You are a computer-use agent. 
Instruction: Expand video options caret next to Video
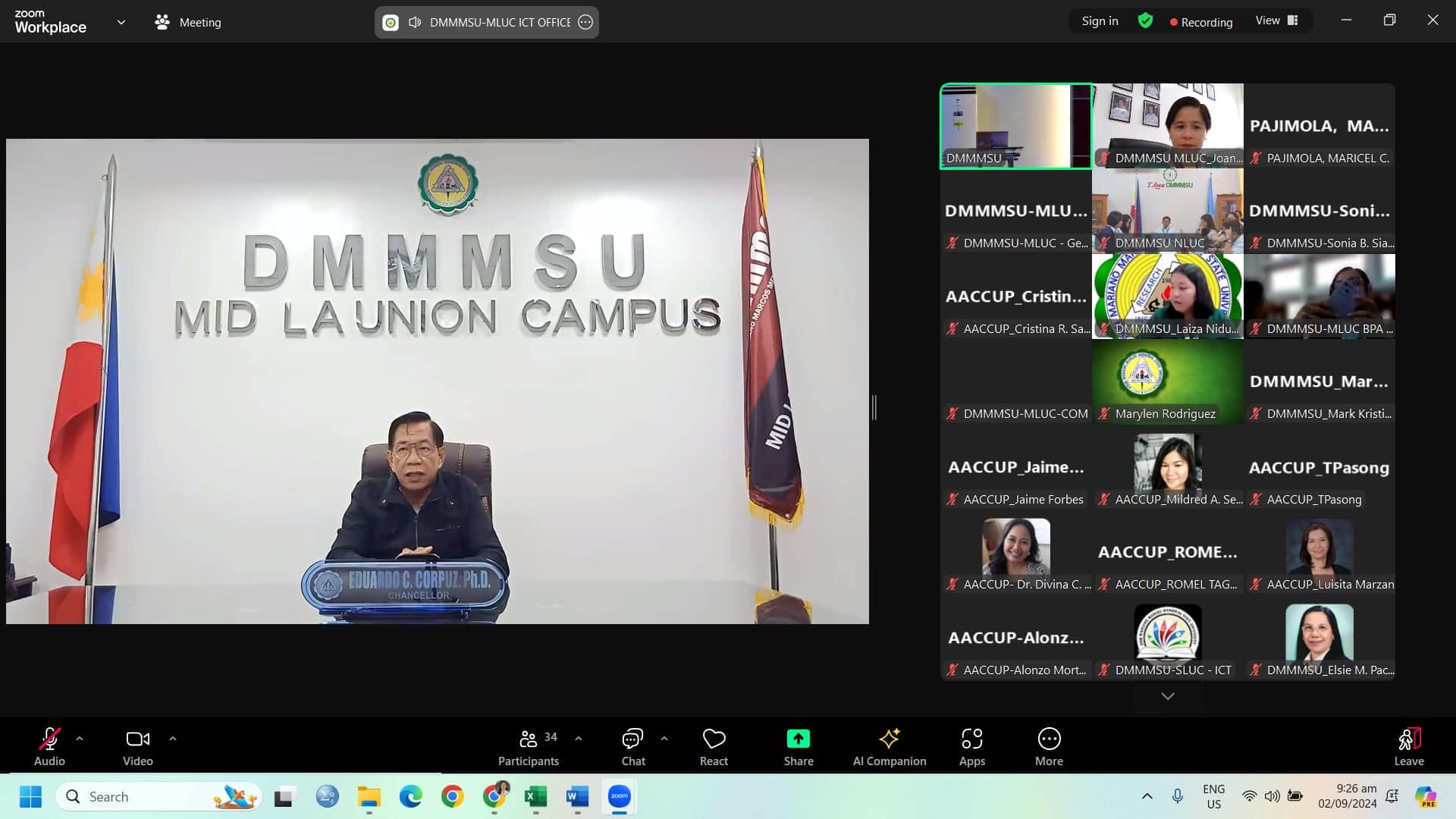tap(173, 738)
